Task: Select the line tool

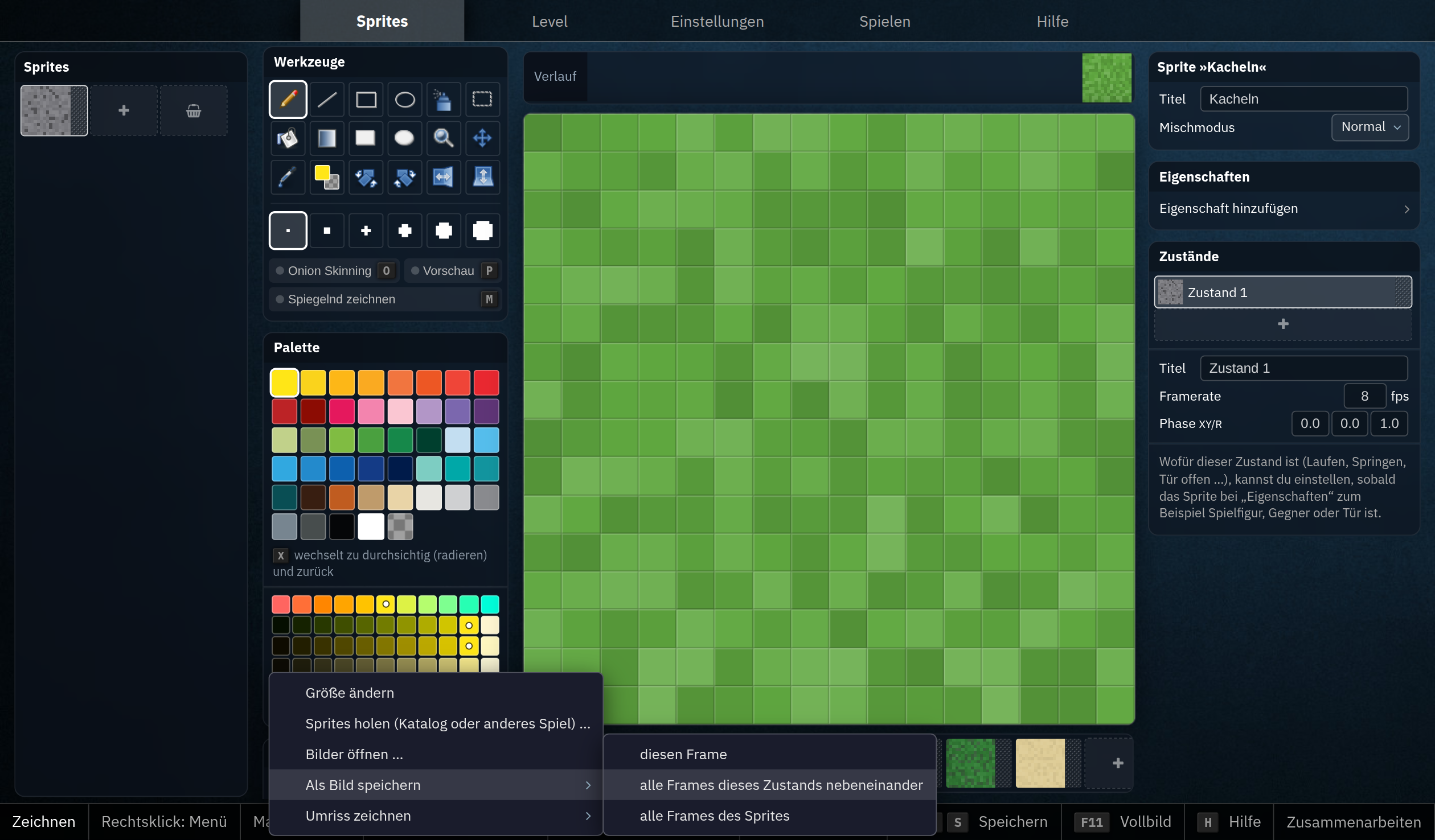Action: (x=327, y=100)
